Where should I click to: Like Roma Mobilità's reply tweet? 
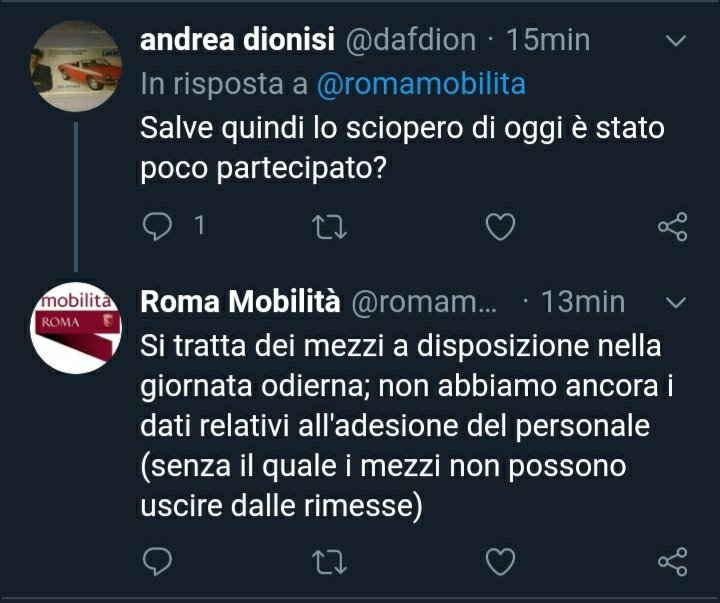(x=499, y=562)
